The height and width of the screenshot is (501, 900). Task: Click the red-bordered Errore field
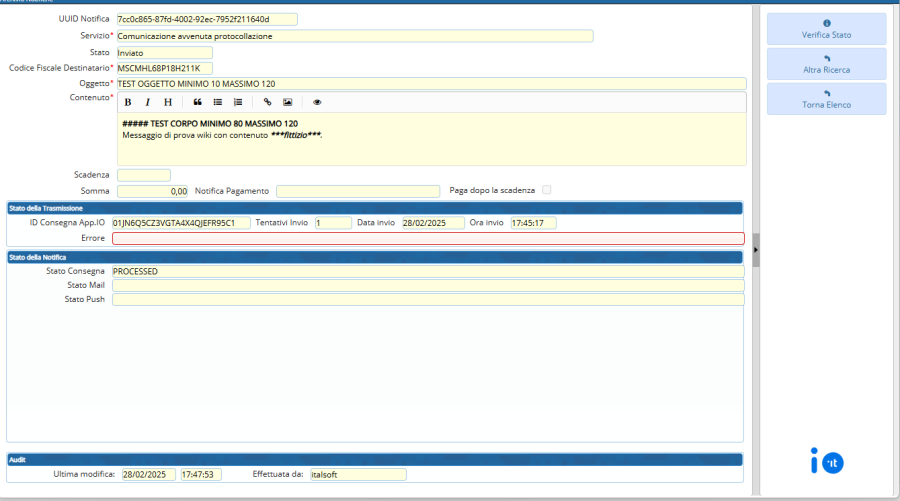[x=428, y=239]
